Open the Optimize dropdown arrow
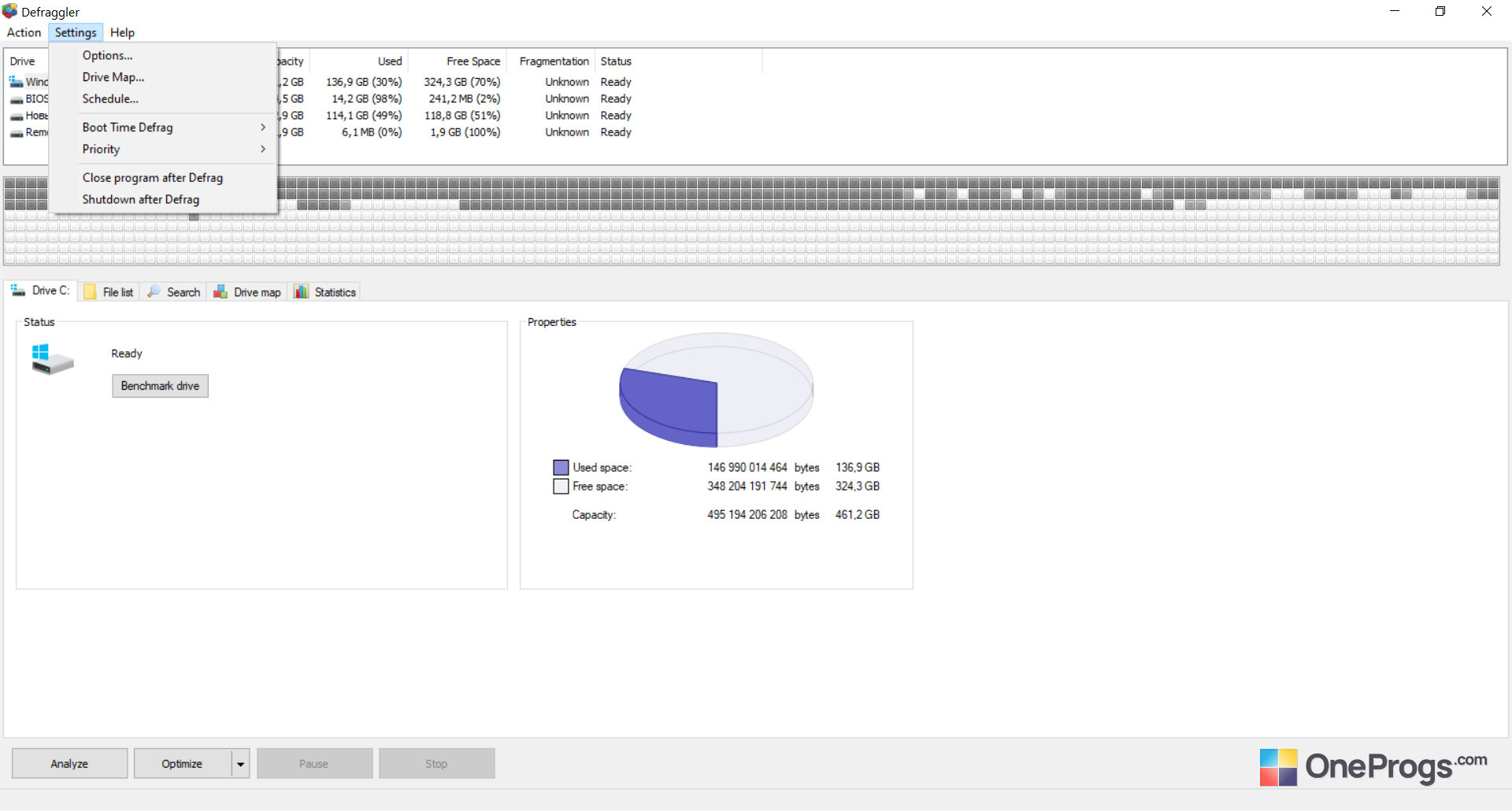Screen dimensions: 1512x811 point(240,764)
